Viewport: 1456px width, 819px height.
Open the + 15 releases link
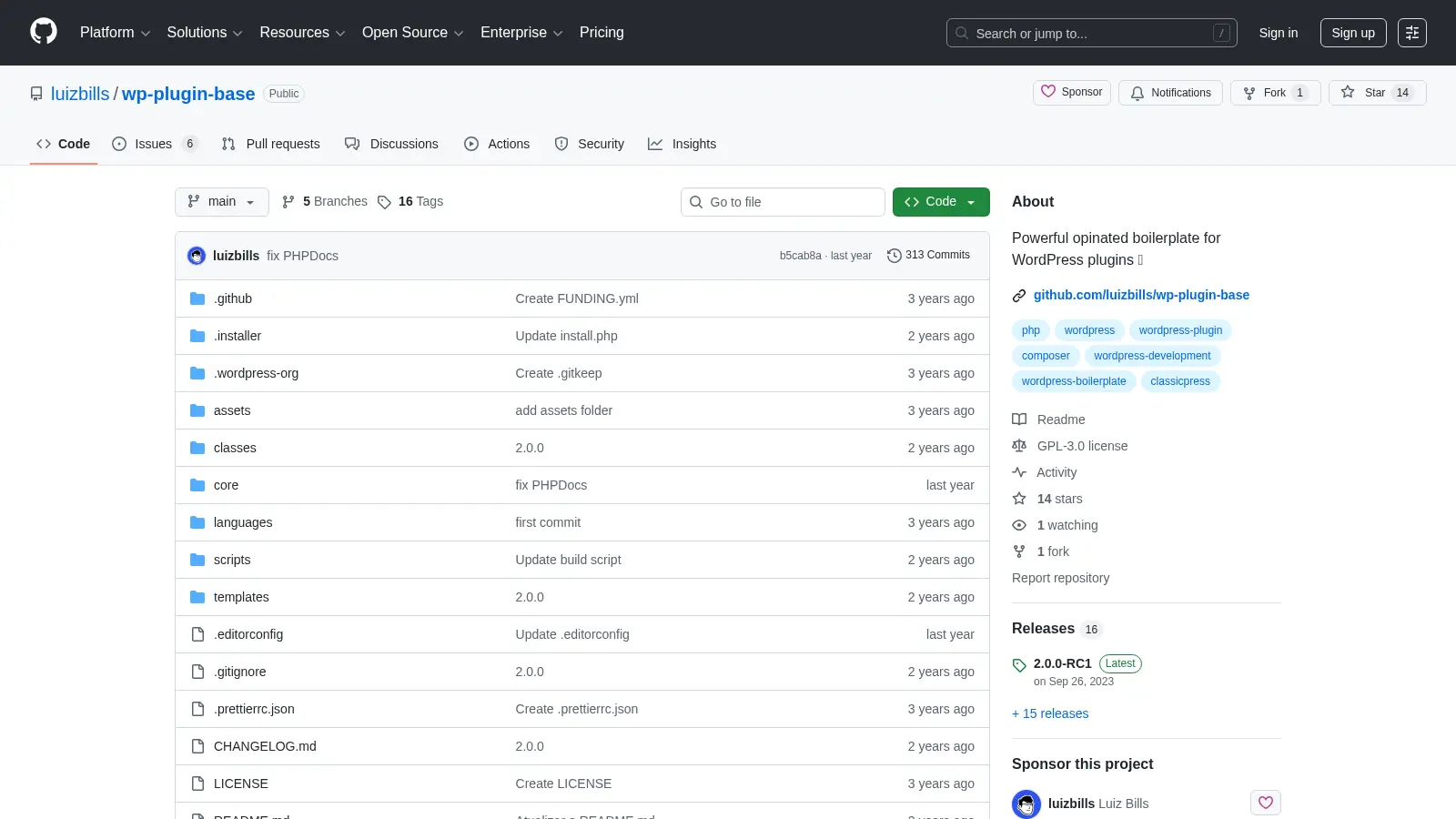(1050, 713)
